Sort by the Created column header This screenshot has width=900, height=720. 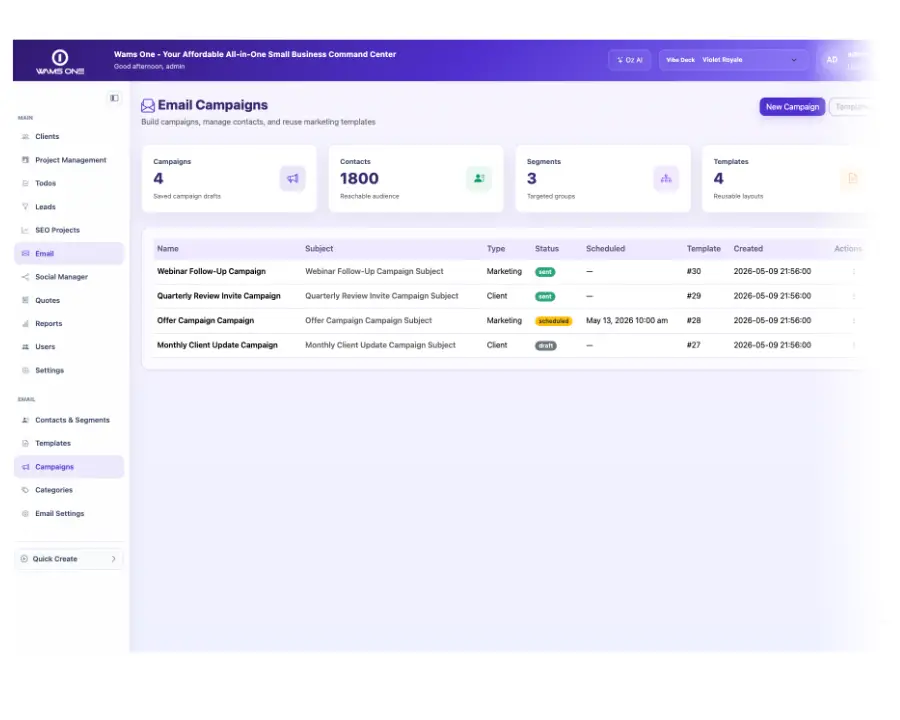pyautogui.click(x=748, y=249)
